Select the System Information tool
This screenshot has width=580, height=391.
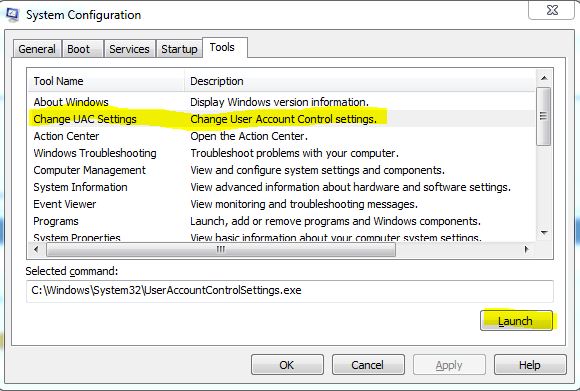(281, 187)
